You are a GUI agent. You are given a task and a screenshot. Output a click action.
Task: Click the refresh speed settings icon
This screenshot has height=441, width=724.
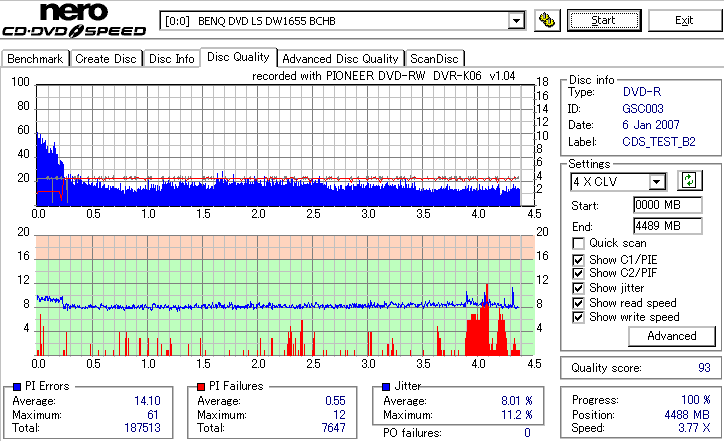[689, 180]
